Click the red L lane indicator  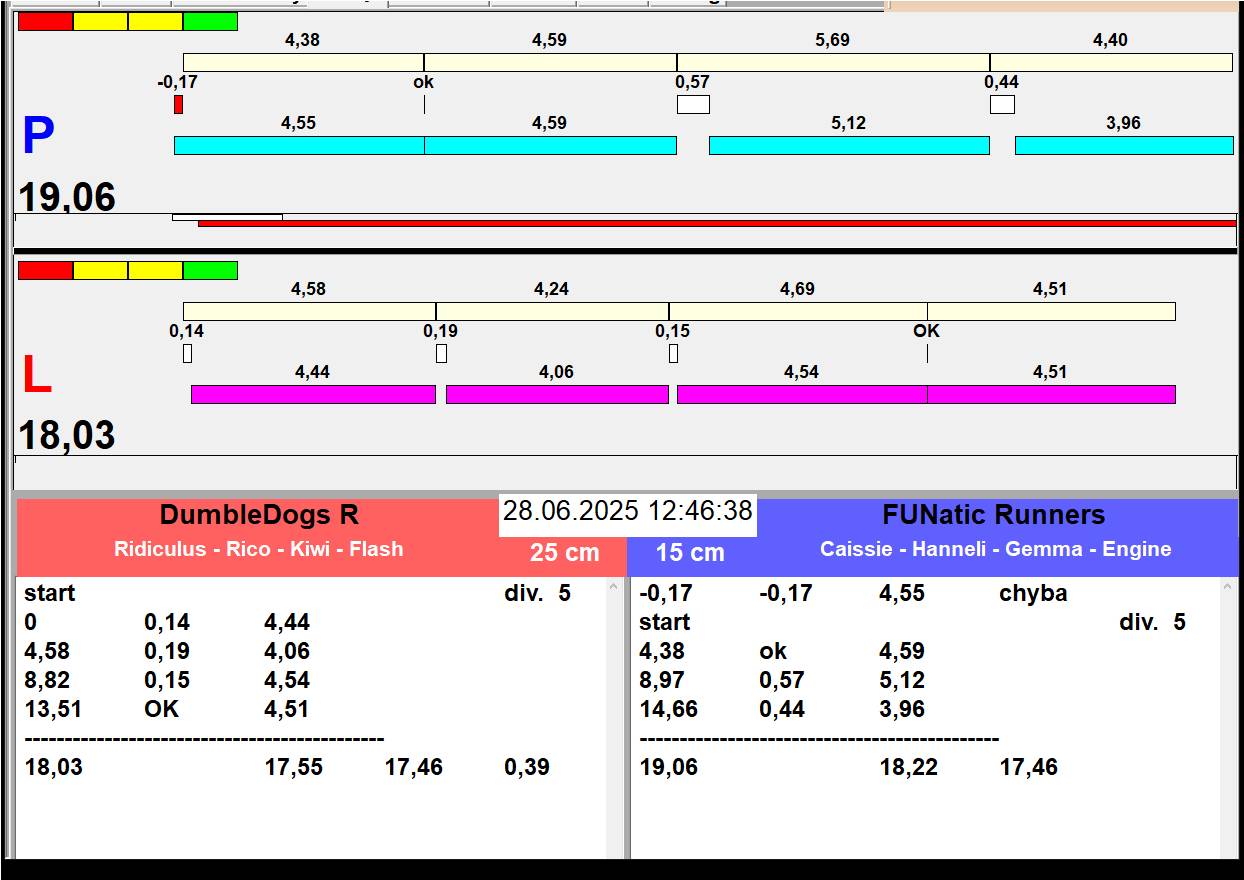(x=36, y=376)
